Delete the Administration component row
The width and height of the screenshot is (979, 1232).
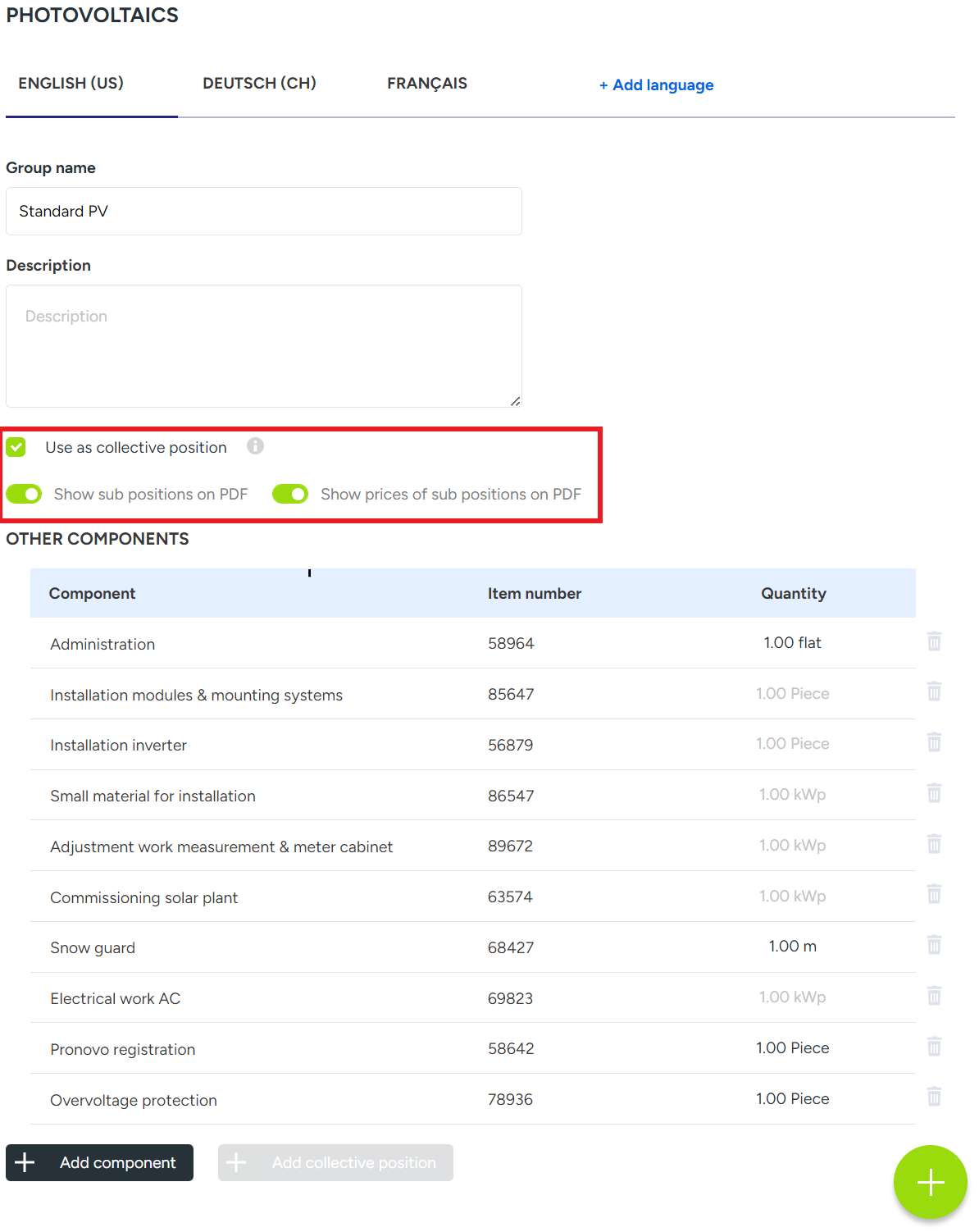coord(934,641)
